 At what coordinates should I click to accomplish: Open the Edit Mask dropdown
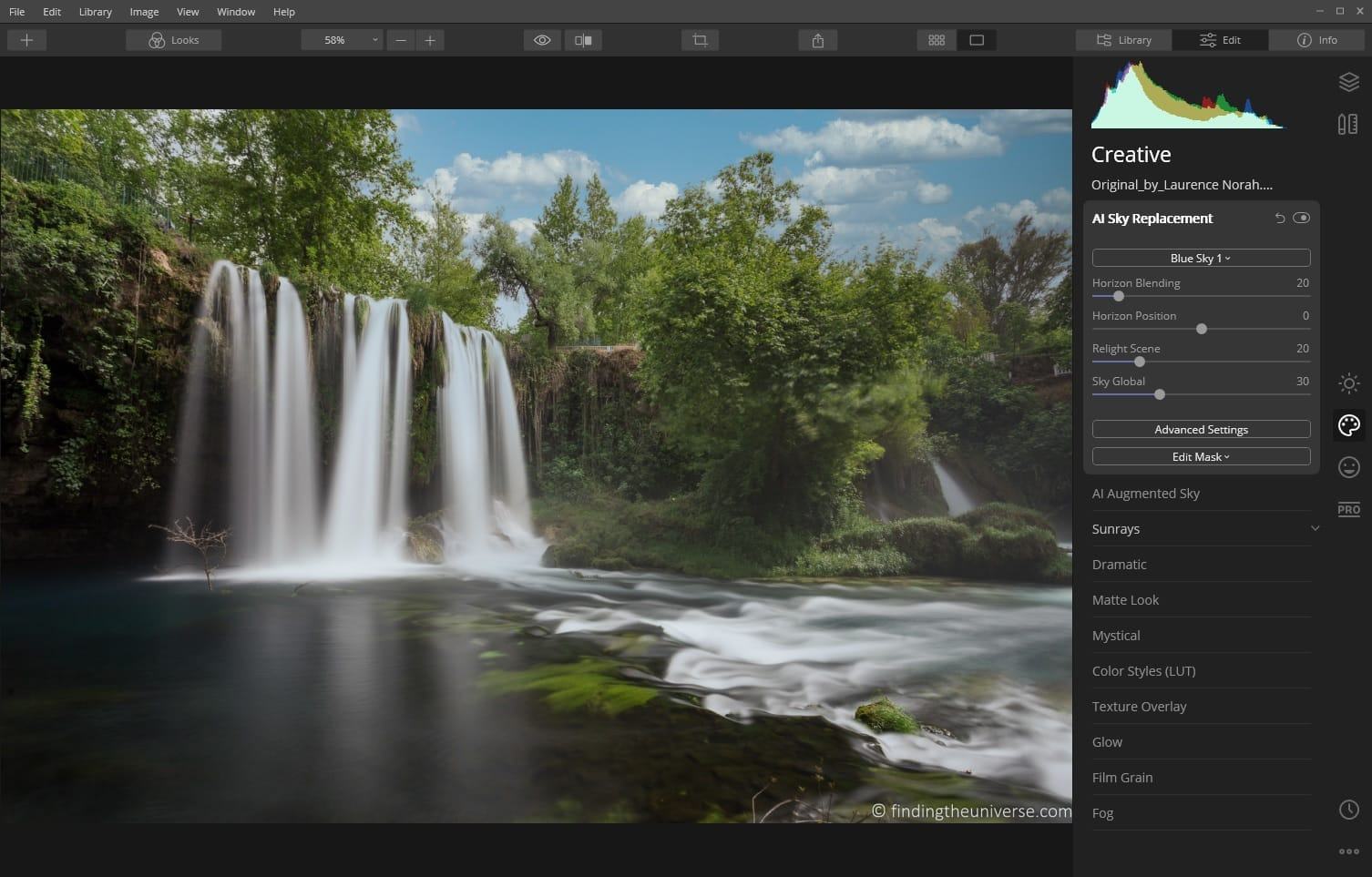point(1201,456)
